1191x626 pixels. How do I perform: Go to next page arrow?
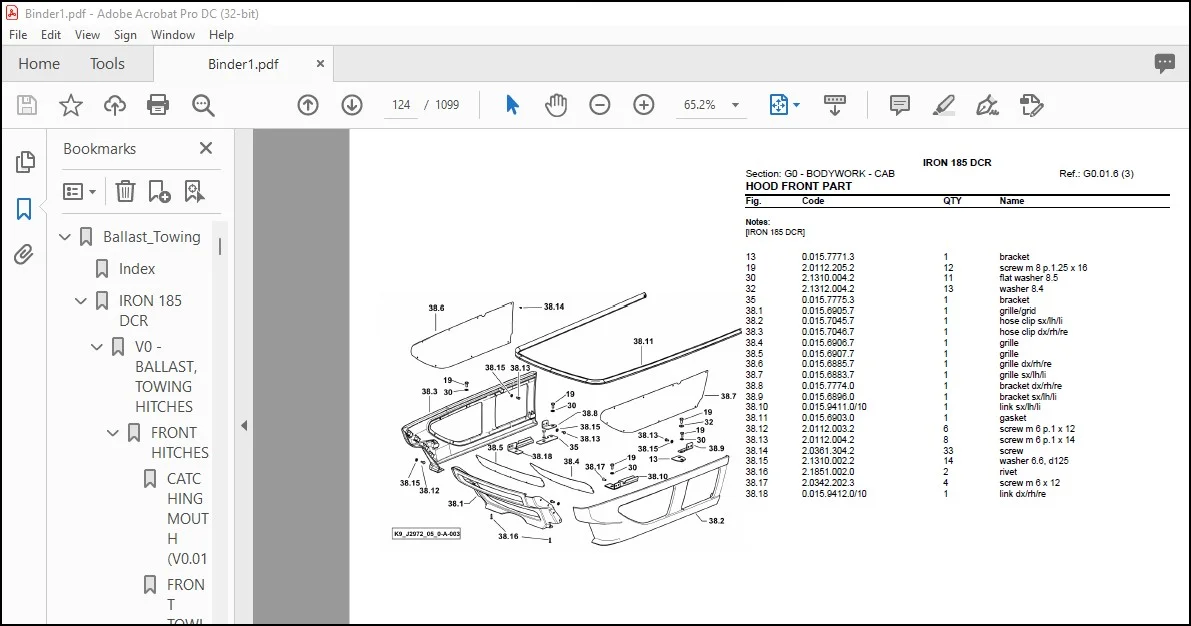click(x=352, y=105)
